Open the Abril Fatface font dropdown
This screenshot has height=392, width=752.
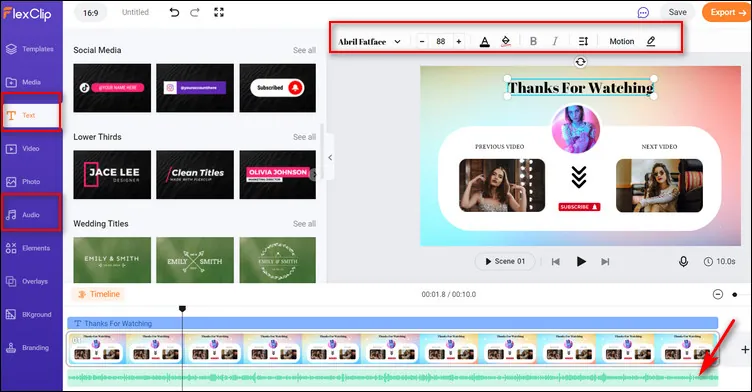tap(369, 42)
